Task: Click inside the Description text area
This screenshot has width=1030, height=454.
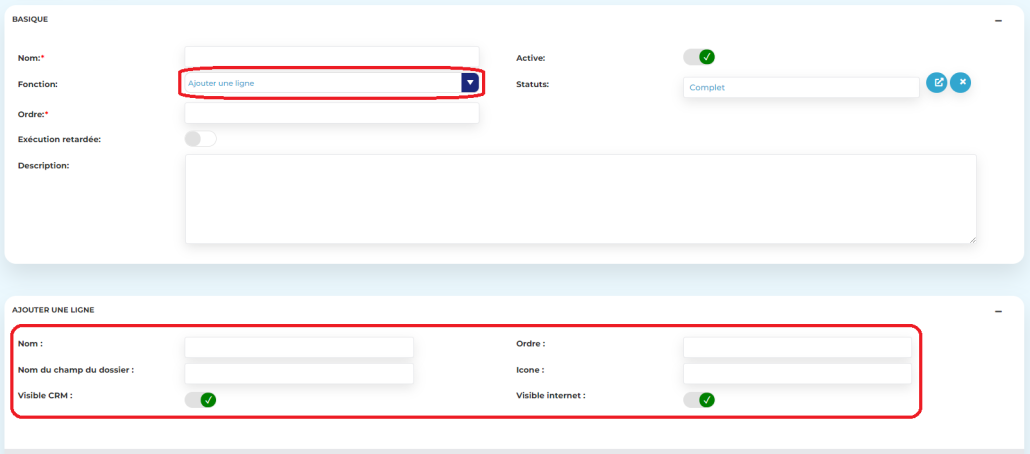Action: click(580, 198)
